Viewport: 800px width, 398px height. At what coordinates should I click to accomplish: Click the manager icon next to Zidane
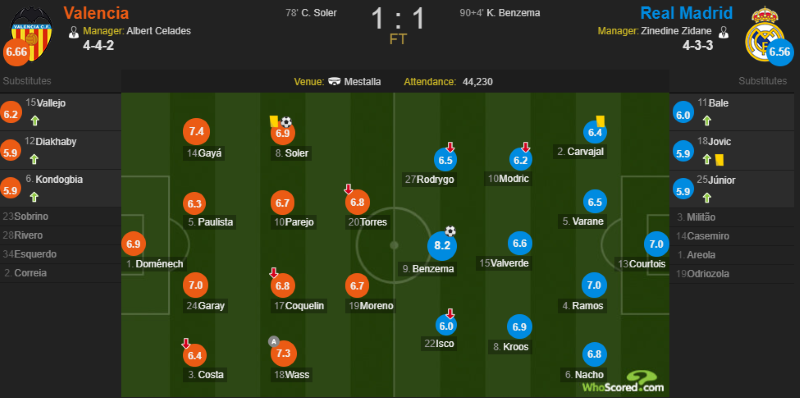tap(723, 32)
